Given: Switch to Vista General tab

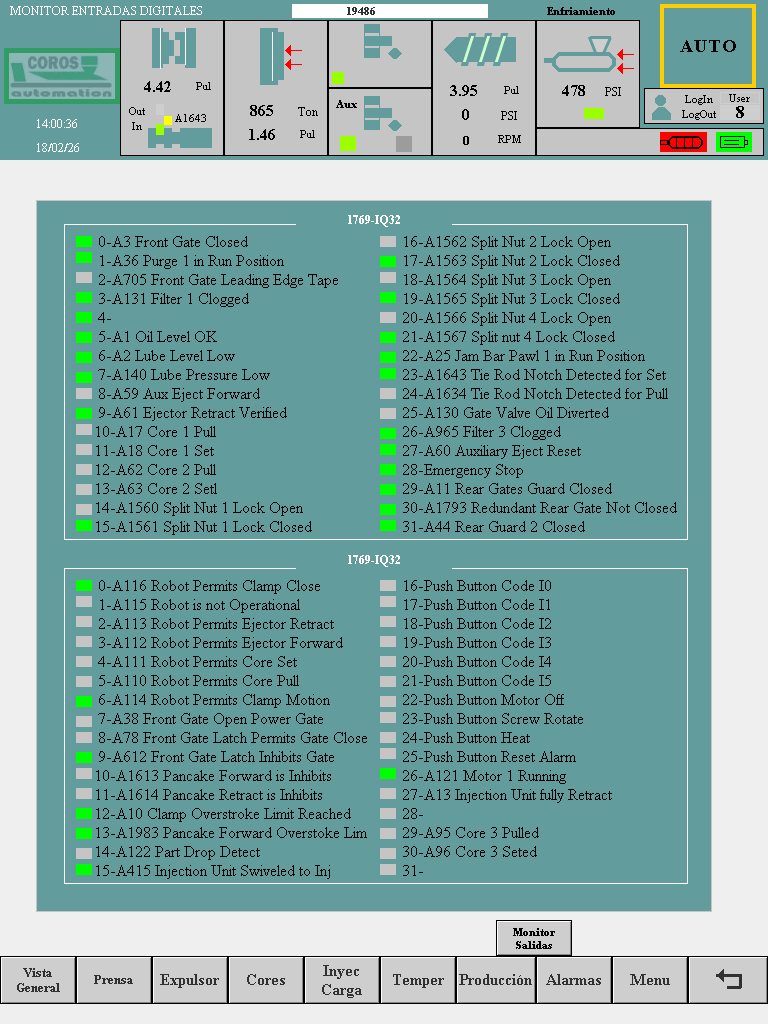Looking at the screenshot, I should pyautogui.click(x=38, y=980).
